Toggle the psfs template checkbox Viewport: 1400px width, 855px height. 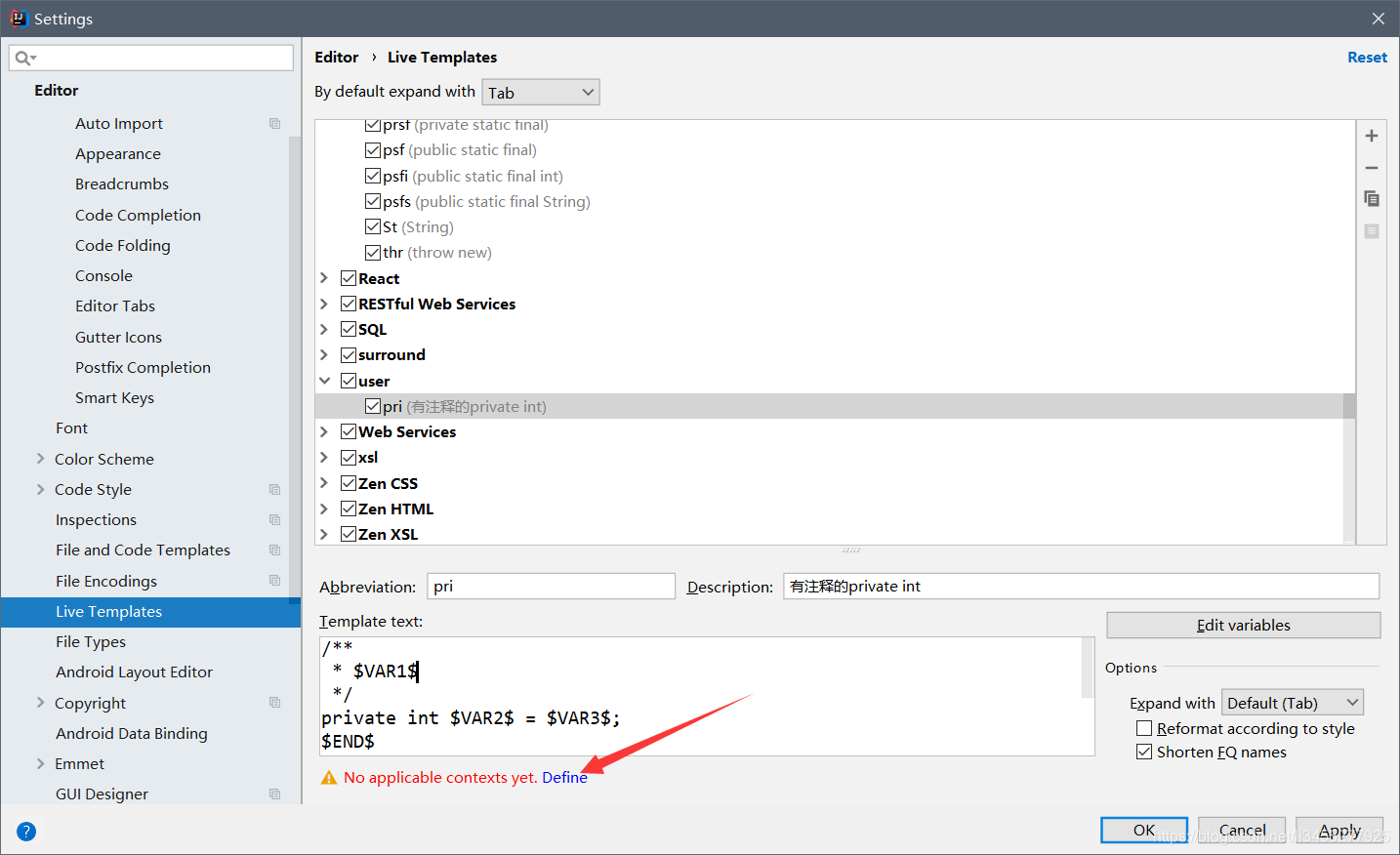[373, 201]
